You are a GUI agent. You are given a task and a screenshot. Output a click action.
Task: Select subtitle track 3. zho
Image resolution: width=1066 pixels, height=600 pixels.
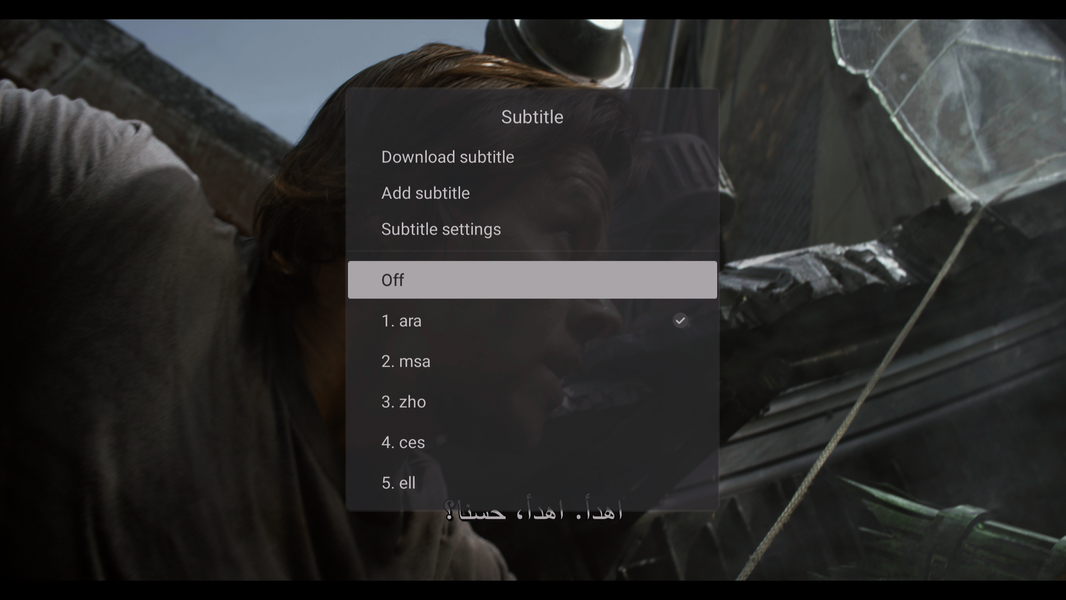[x=532, y=402]
